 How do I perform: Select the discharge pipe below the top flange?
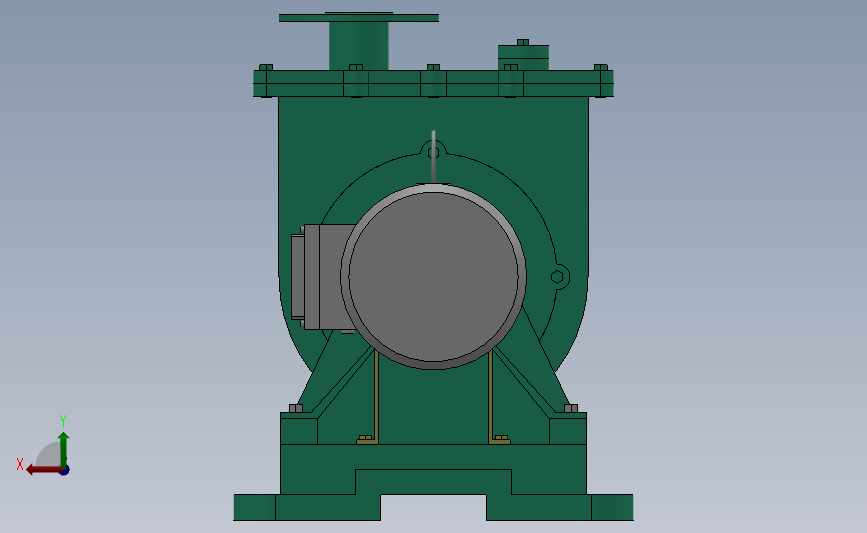tap(359, 46)
